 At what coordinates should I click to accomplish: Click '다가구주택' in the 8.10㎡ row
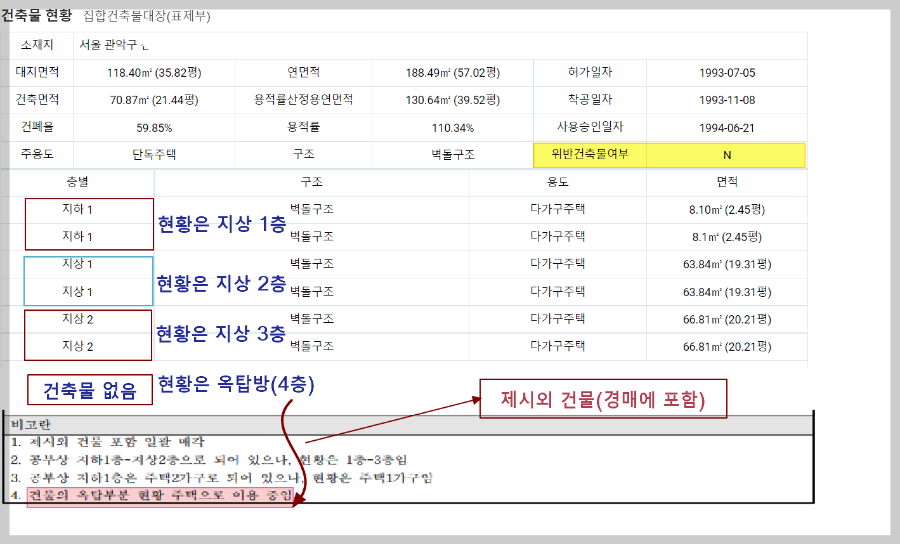pyautogui.click(x=557, y=209)
